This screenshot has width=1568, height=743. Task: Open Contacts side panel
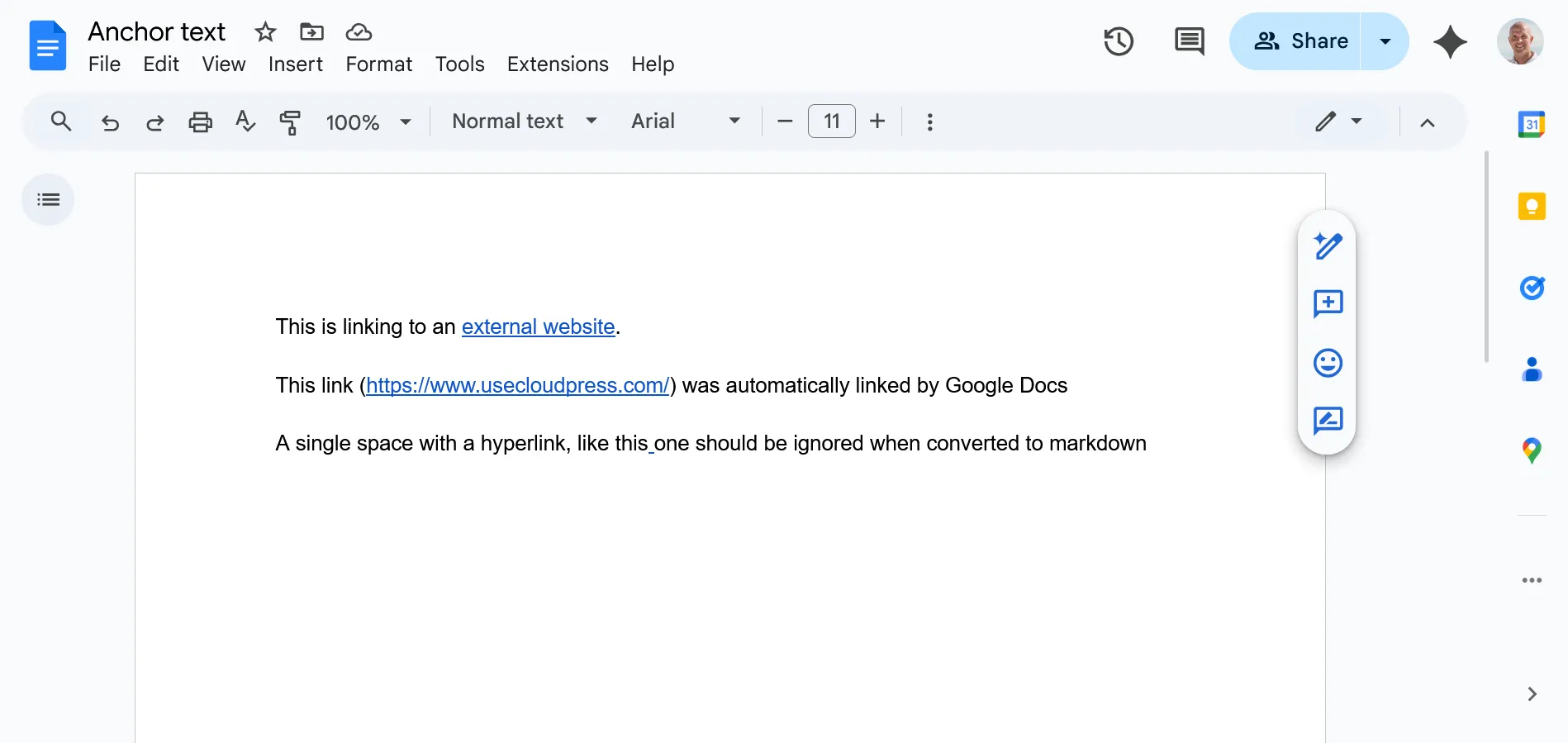[x=1532, y=369]
